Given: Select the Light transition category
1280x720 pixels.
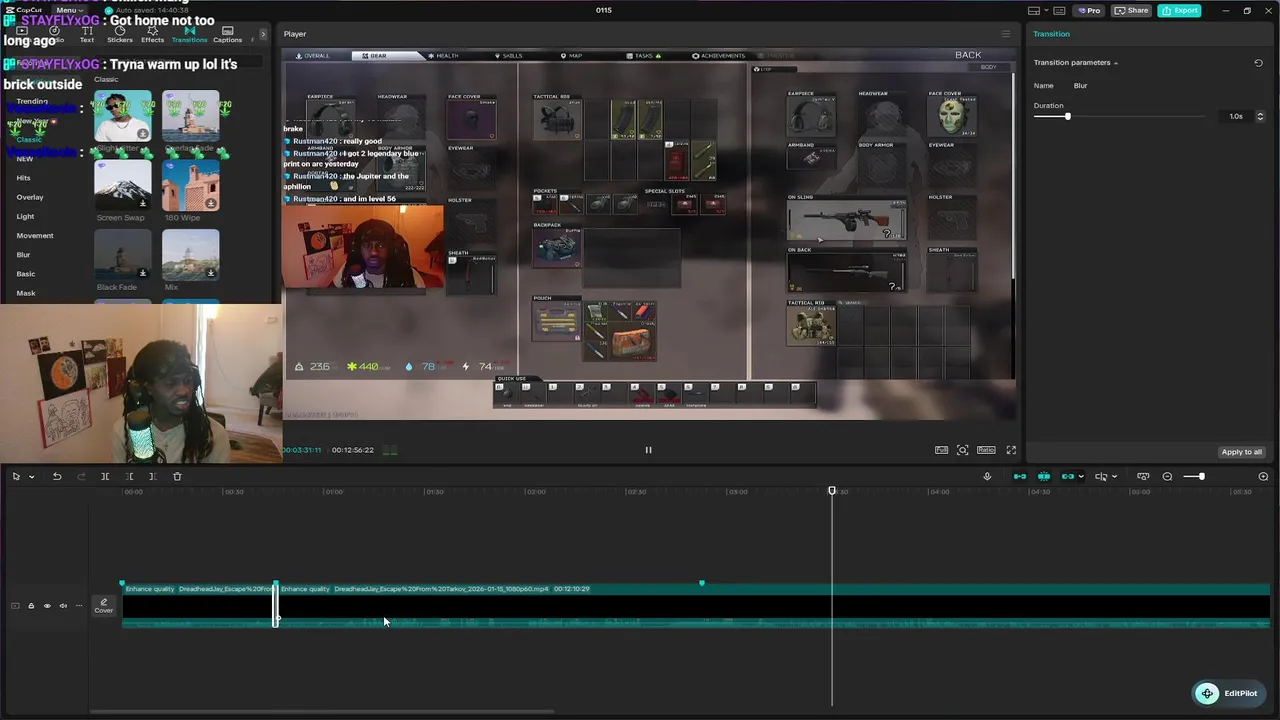Looking at the screenshot, I should coord(25,216).
